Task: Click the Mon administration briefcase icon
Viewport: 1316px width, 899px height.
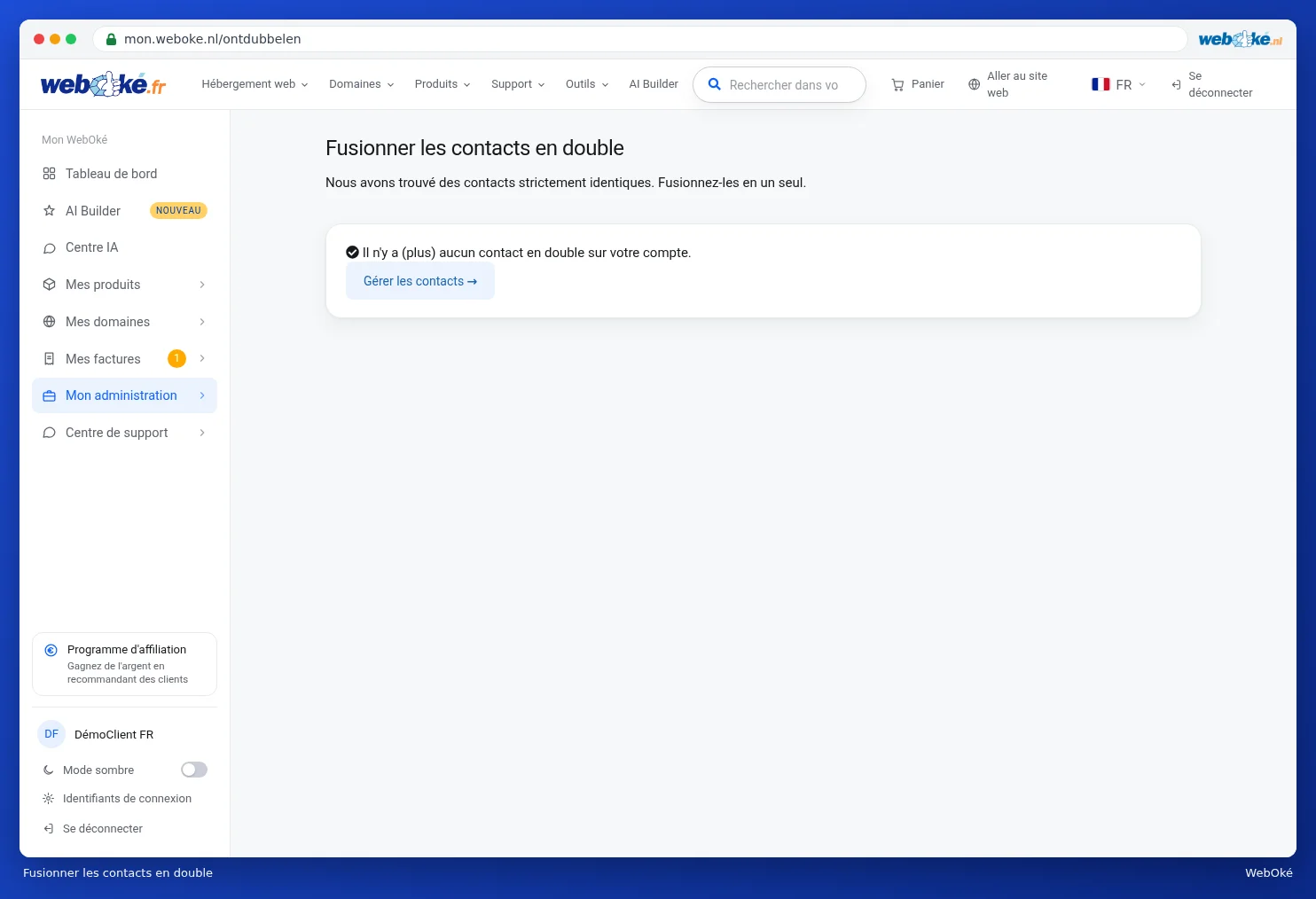Action: click(50, 396)
